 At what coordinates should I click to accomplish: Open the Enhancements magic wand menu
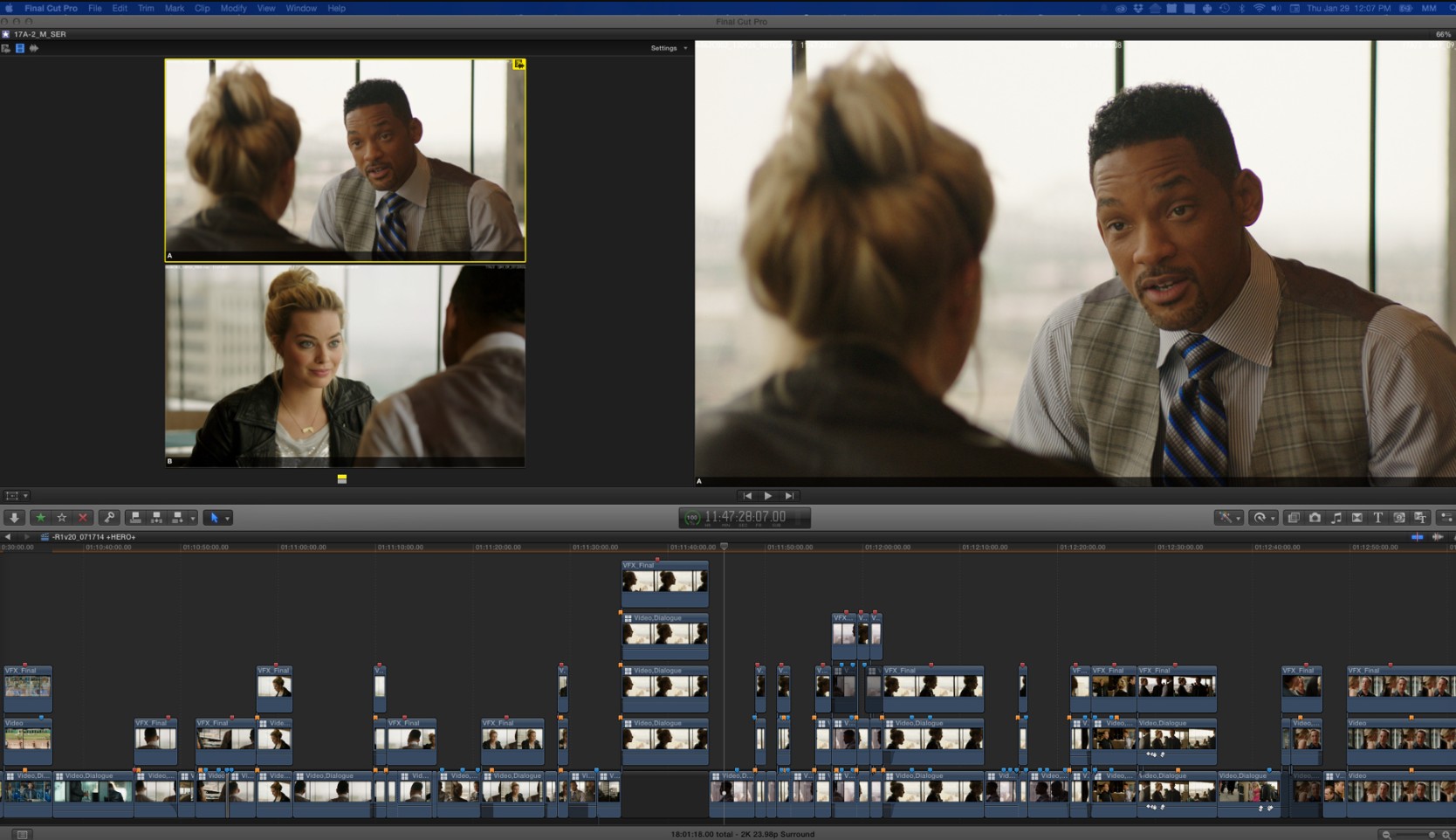pos(1229,518)
